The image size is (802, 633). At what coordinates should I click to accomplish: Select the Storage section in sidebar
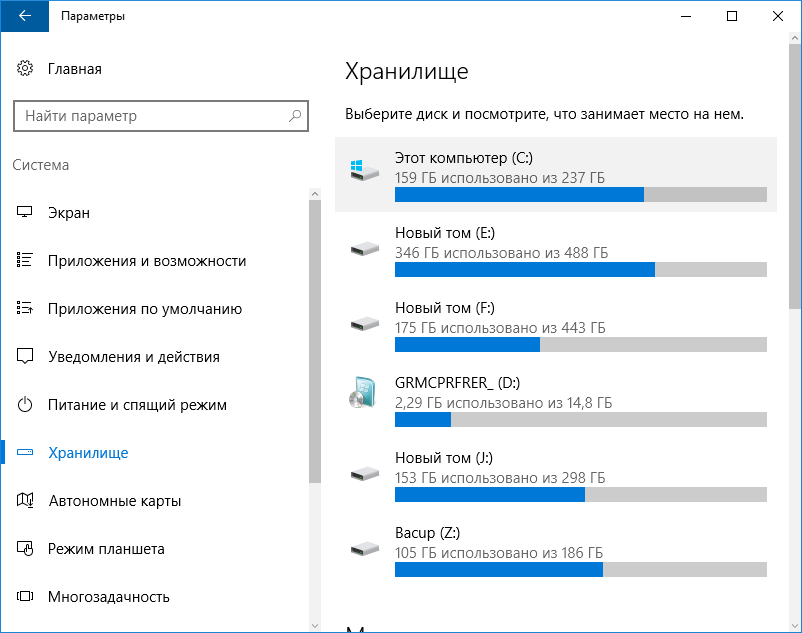[88, 453]
